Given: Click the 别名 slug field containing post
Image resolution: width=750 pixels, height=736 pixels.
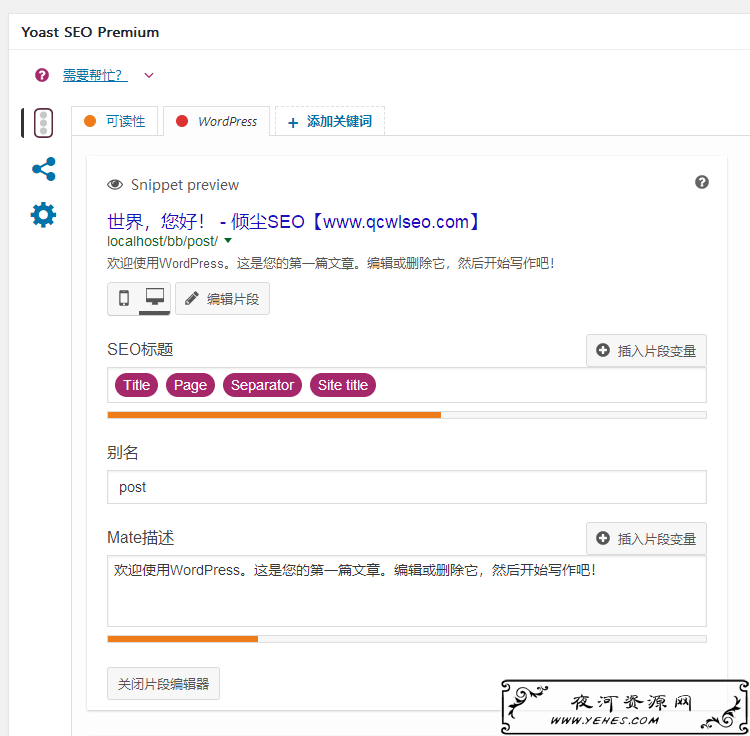Looking at the screenshot, I should (407, 487).
